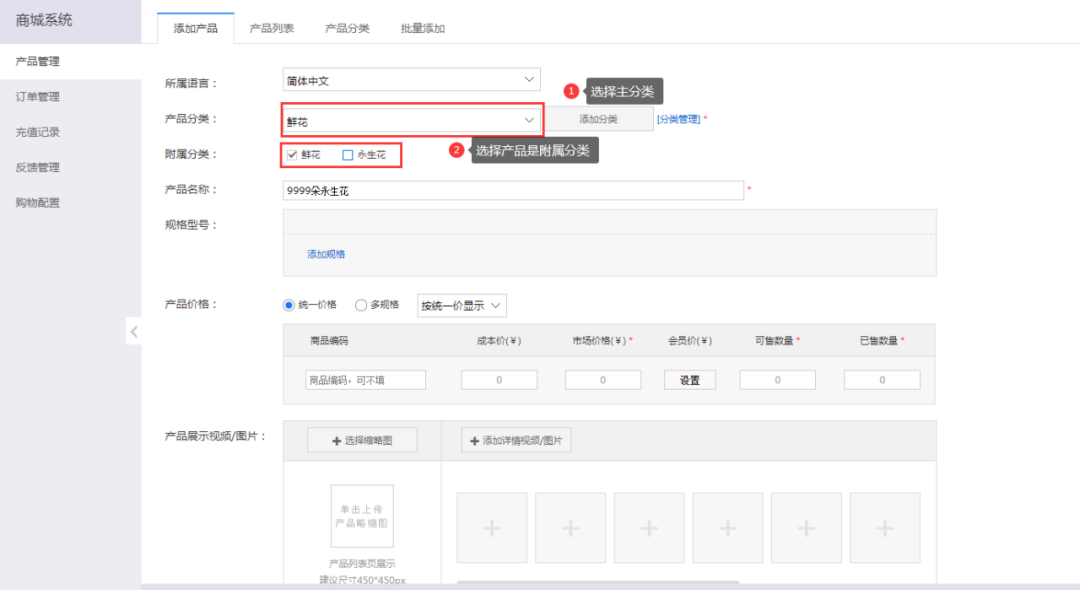Select the 多规格 radio button
The image size is (1080, 590).
361,305
